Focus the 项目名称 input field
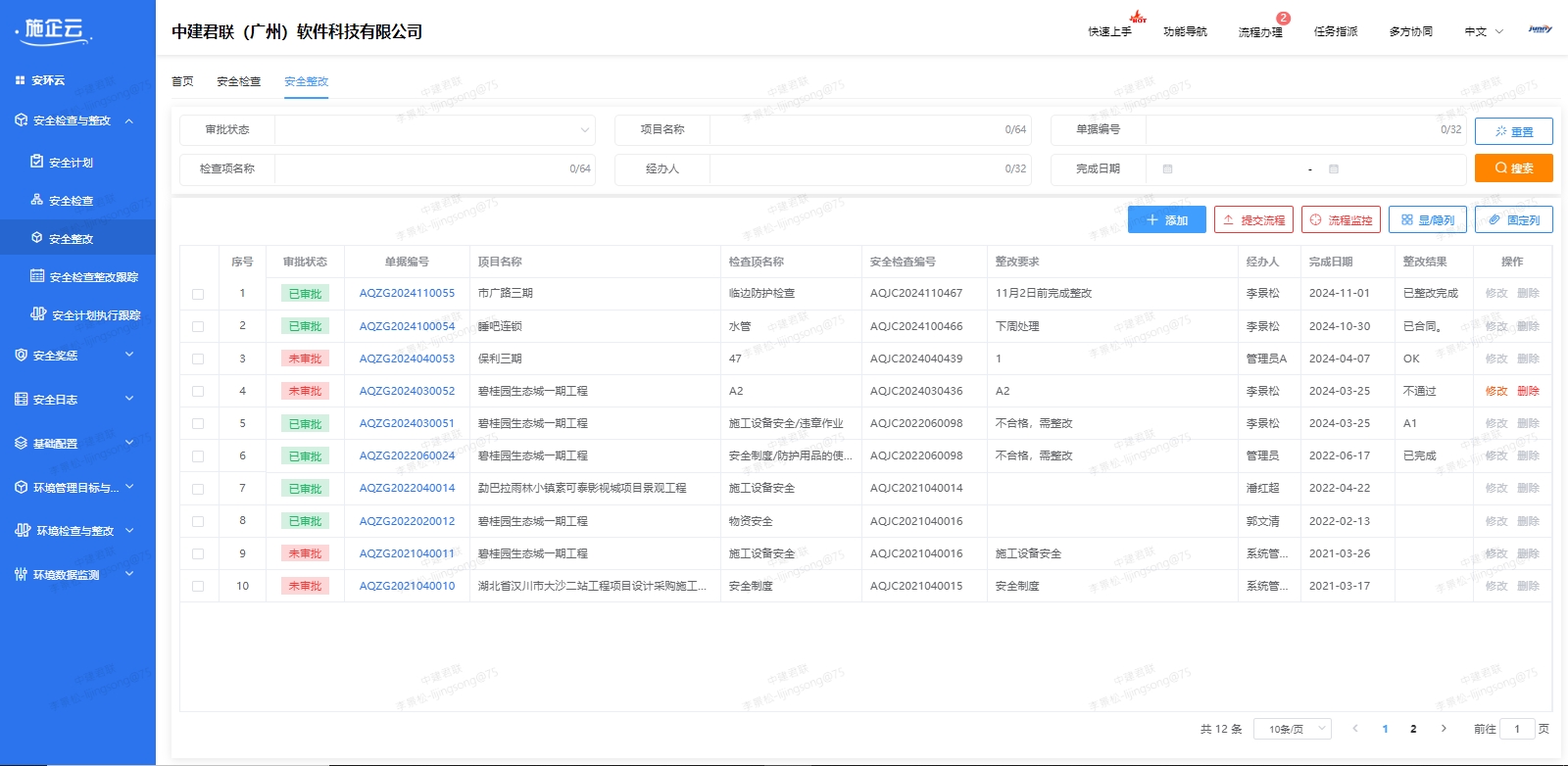The height and width of the screenshot is (766, 1568). [870, 129]
